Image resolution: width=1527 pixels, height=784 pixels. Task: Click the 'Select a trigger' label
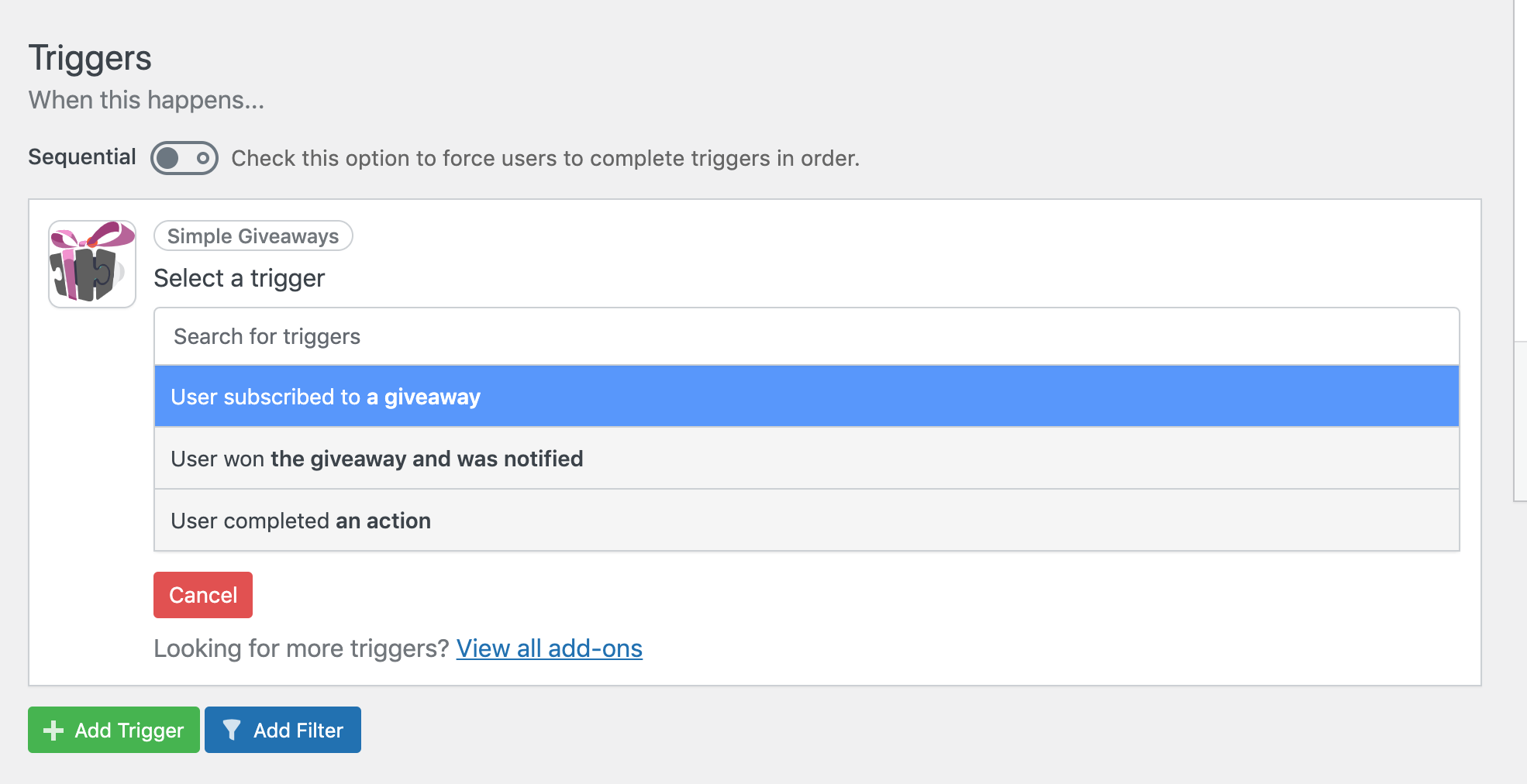pos(239,277)
